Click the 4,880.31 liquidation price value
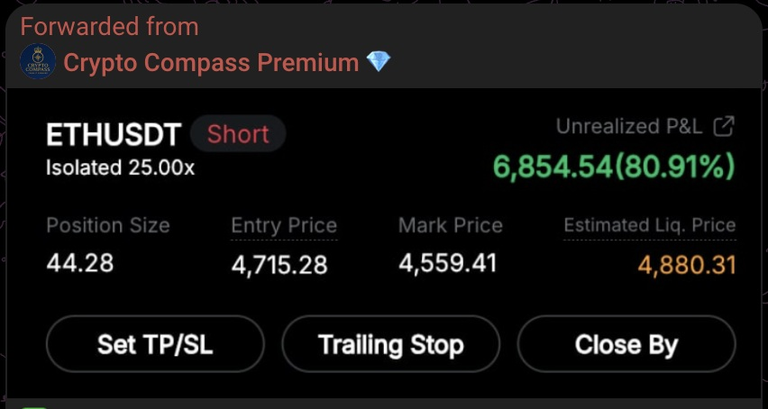The height and width of the screenshot is (409, 768). pyautogui.click(x=687, y=265)
